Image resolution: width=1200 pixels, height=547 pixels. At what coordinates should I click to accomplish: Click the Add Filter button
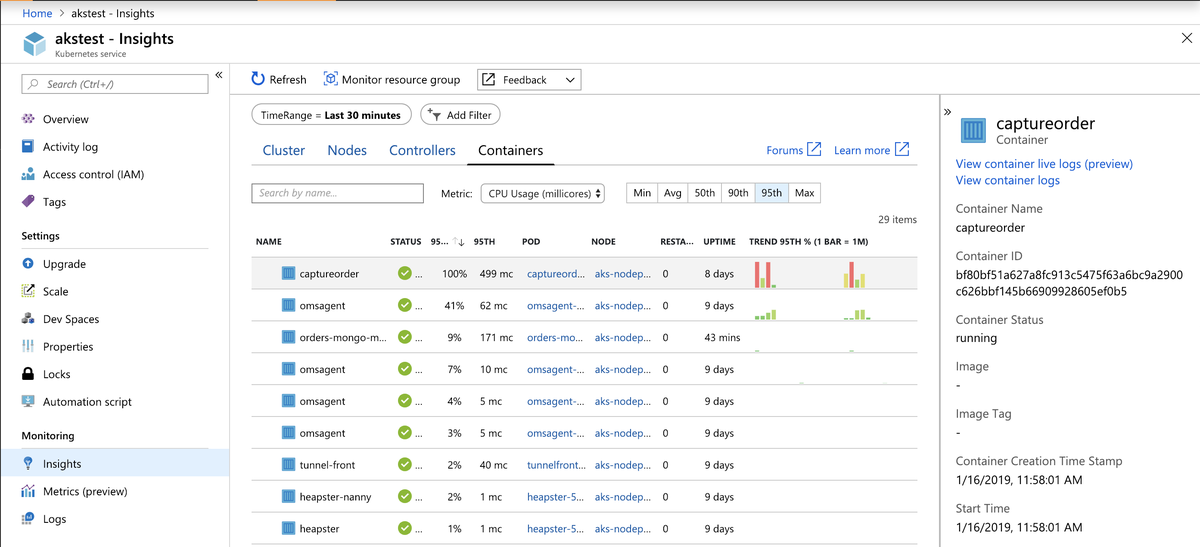[460, 115]
